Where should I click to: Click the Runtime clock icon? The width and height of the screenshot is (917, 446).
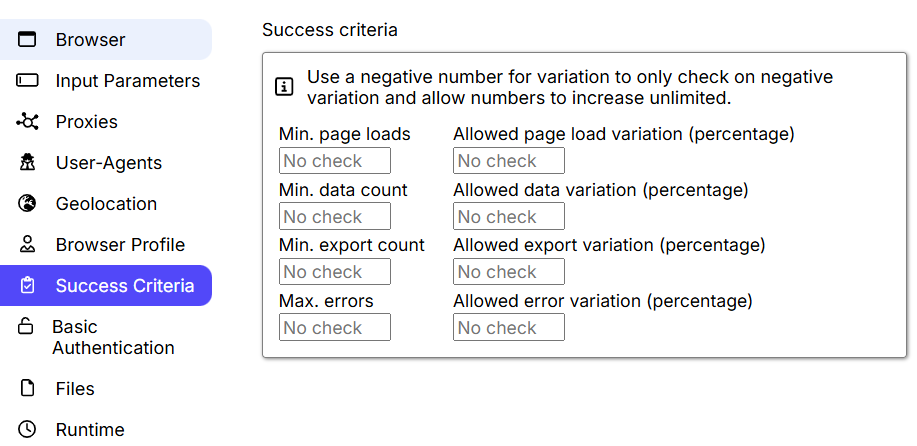27,430
